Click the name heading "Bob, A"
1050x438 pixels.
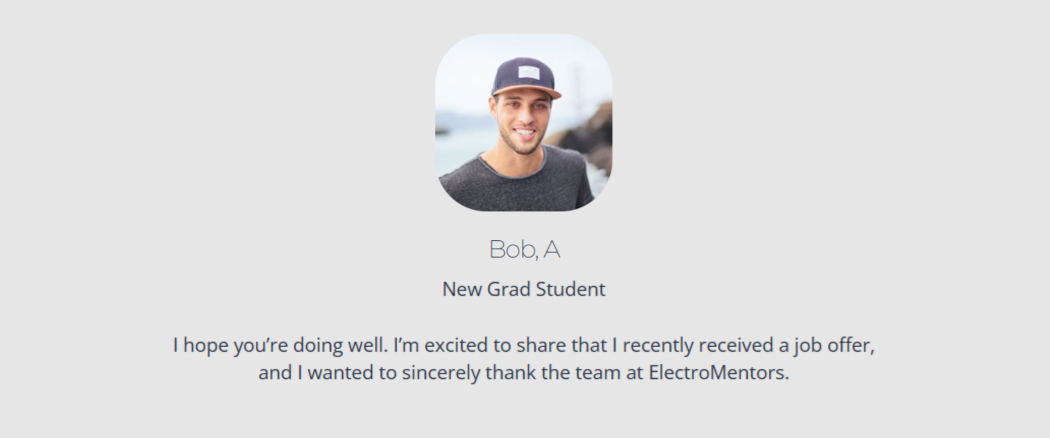pos(524,249)
